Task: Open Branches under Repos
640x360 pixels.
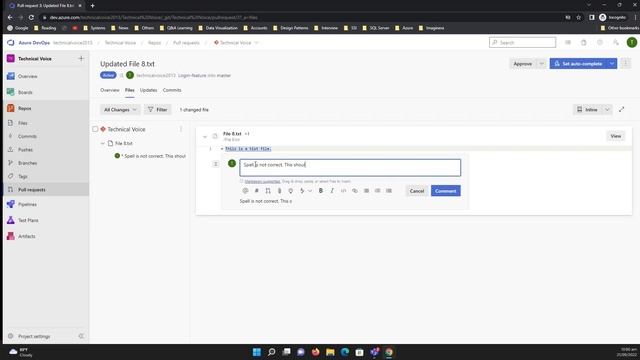Action: tap(46, 163)
